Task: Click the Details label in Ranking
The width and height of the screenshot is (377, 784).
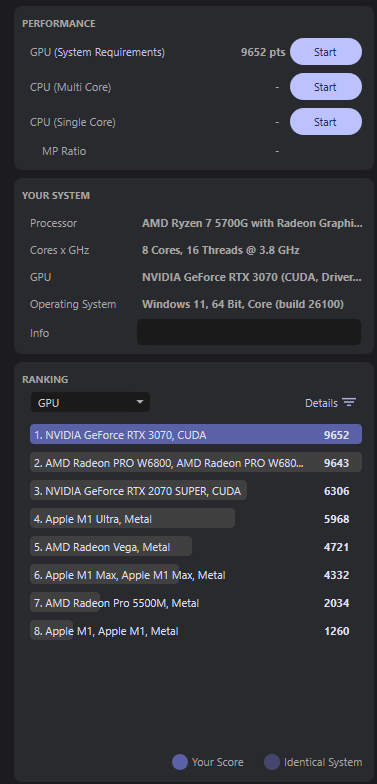Action: click(322, 402)
